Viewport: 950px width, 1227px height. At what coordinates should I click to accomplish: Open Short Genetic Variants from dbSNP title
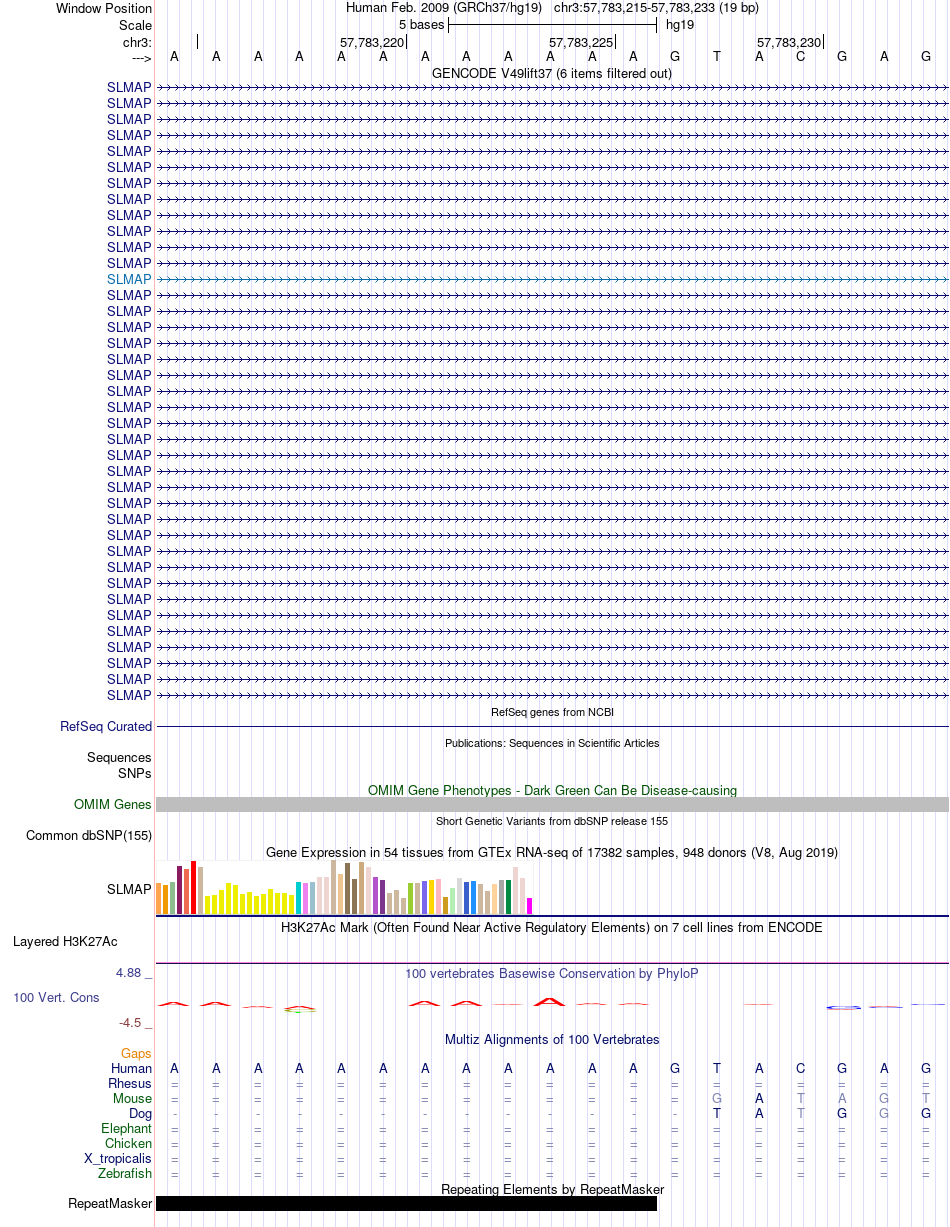[x=552, y=821]
